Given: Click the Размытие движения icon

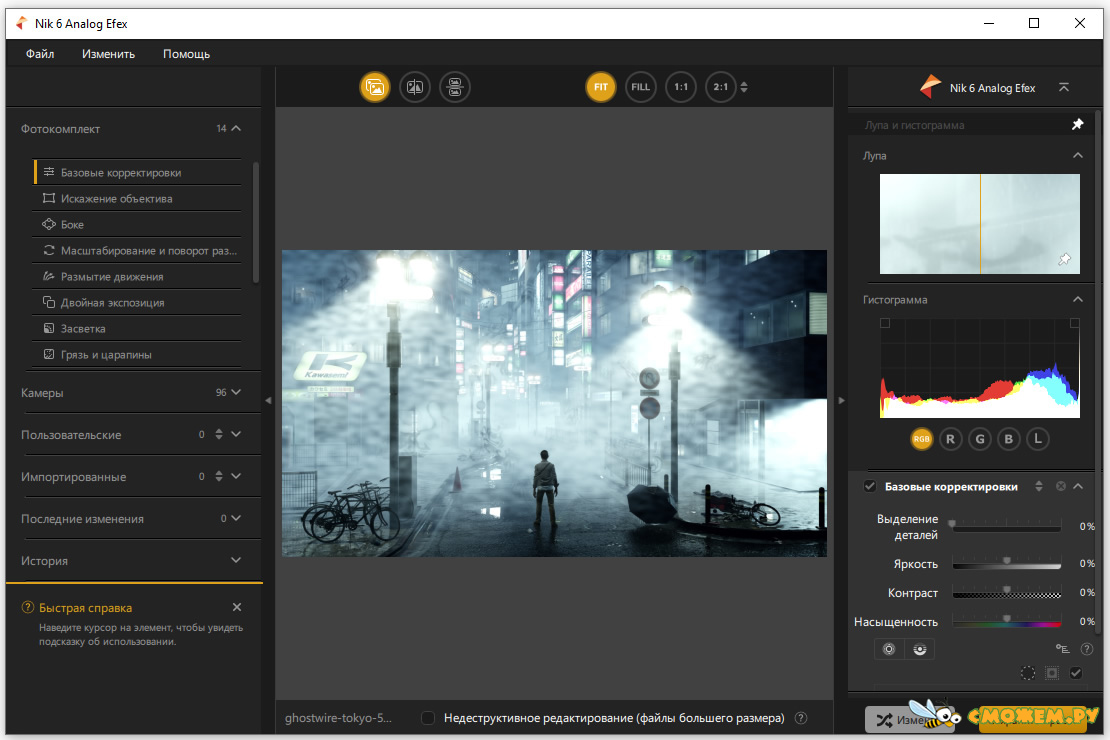Looking at the screenshot, I should [49, 276].
